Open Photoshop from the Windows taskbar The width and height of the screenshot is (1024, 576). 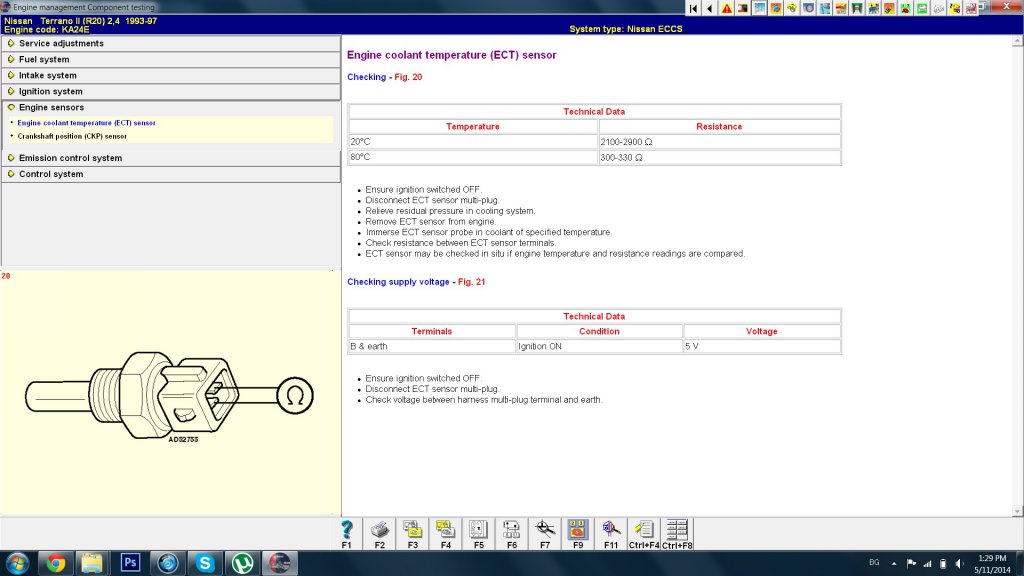pos(130,562)
